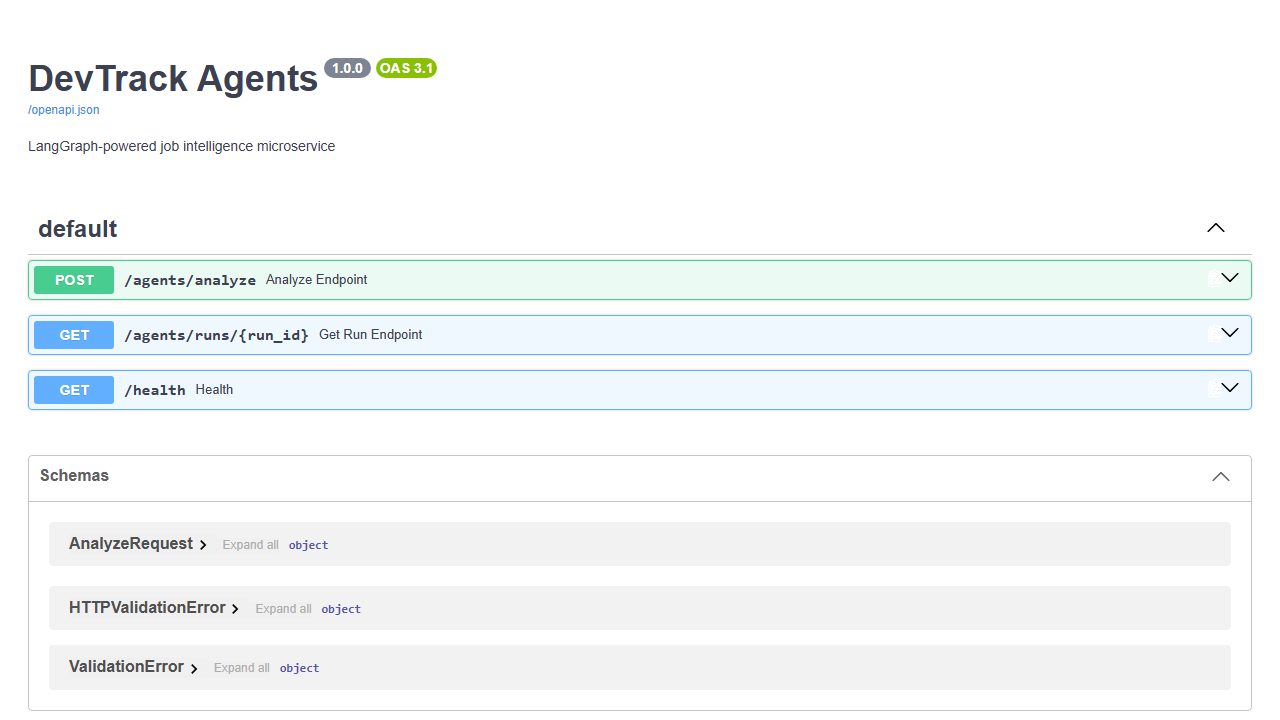Click the Health summary text
This screenshot has height=720, width=1280.
click(214, 390)
